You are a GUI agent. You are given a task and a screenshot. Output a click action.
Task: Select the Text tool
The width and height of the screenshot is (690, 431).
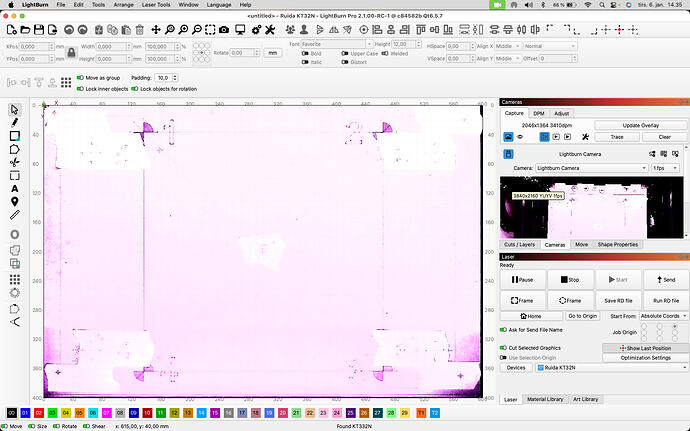[x=15, y=188]
